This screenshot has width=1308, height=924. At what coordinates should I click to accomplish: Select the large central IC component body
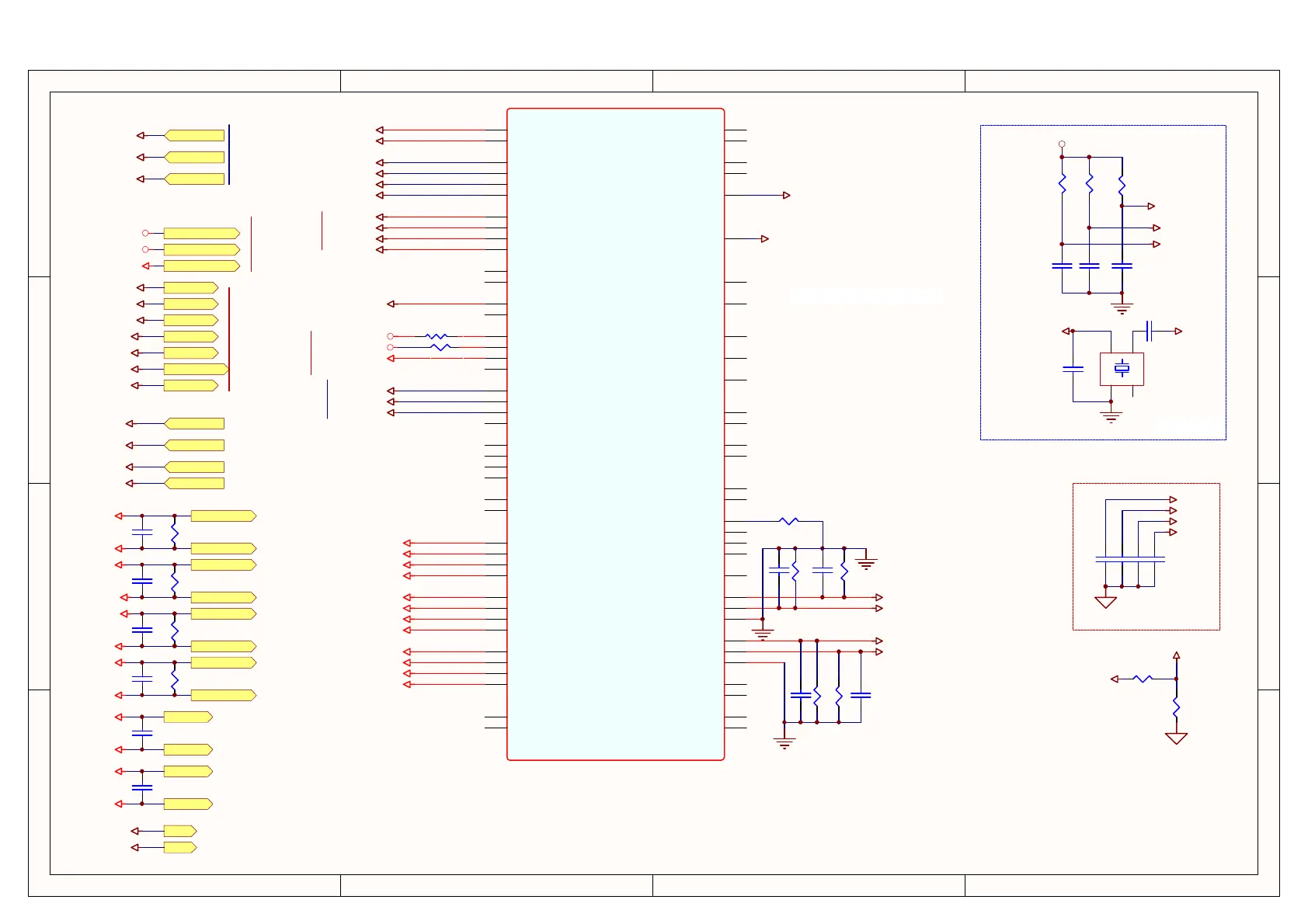click(615, 434)
